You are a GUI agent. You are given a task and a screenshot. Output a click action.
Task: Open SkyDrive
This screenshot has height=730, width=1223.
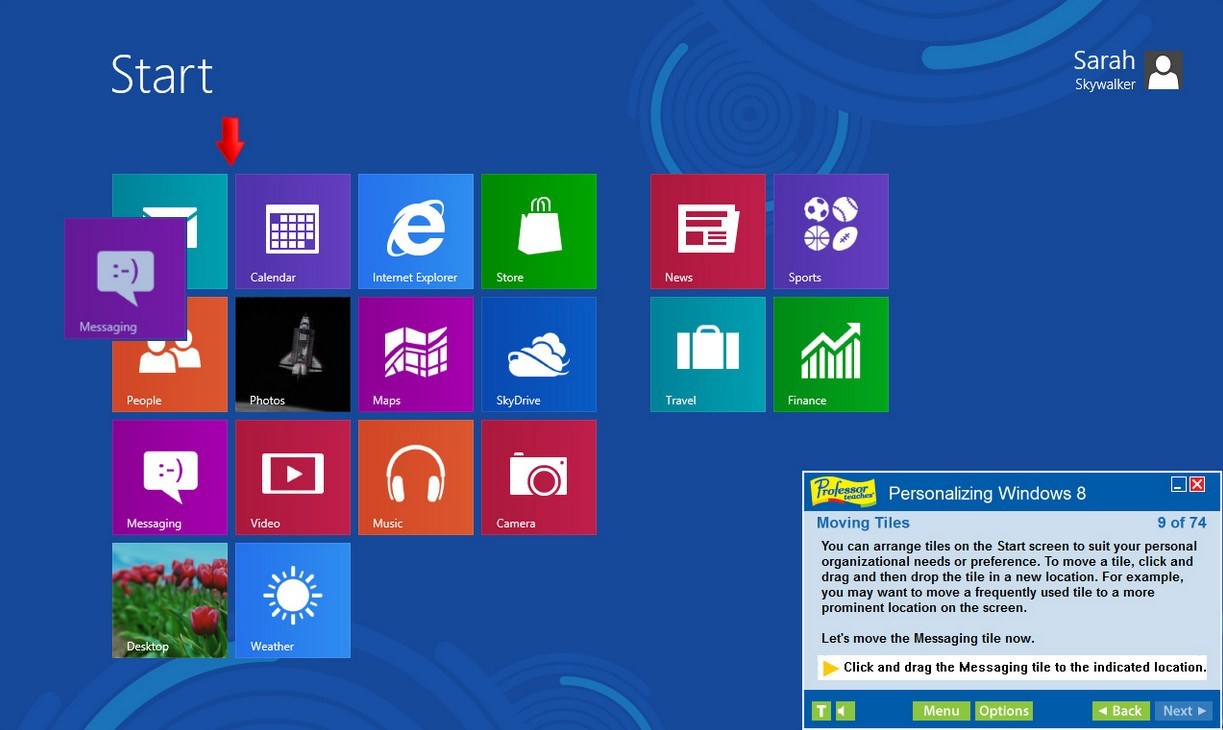538,354
